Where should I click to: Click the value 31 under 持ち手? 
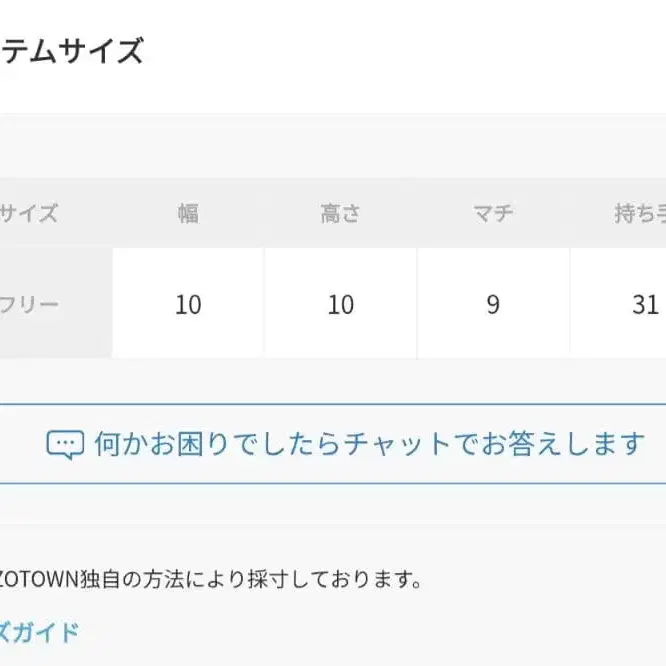coord(645,304)
